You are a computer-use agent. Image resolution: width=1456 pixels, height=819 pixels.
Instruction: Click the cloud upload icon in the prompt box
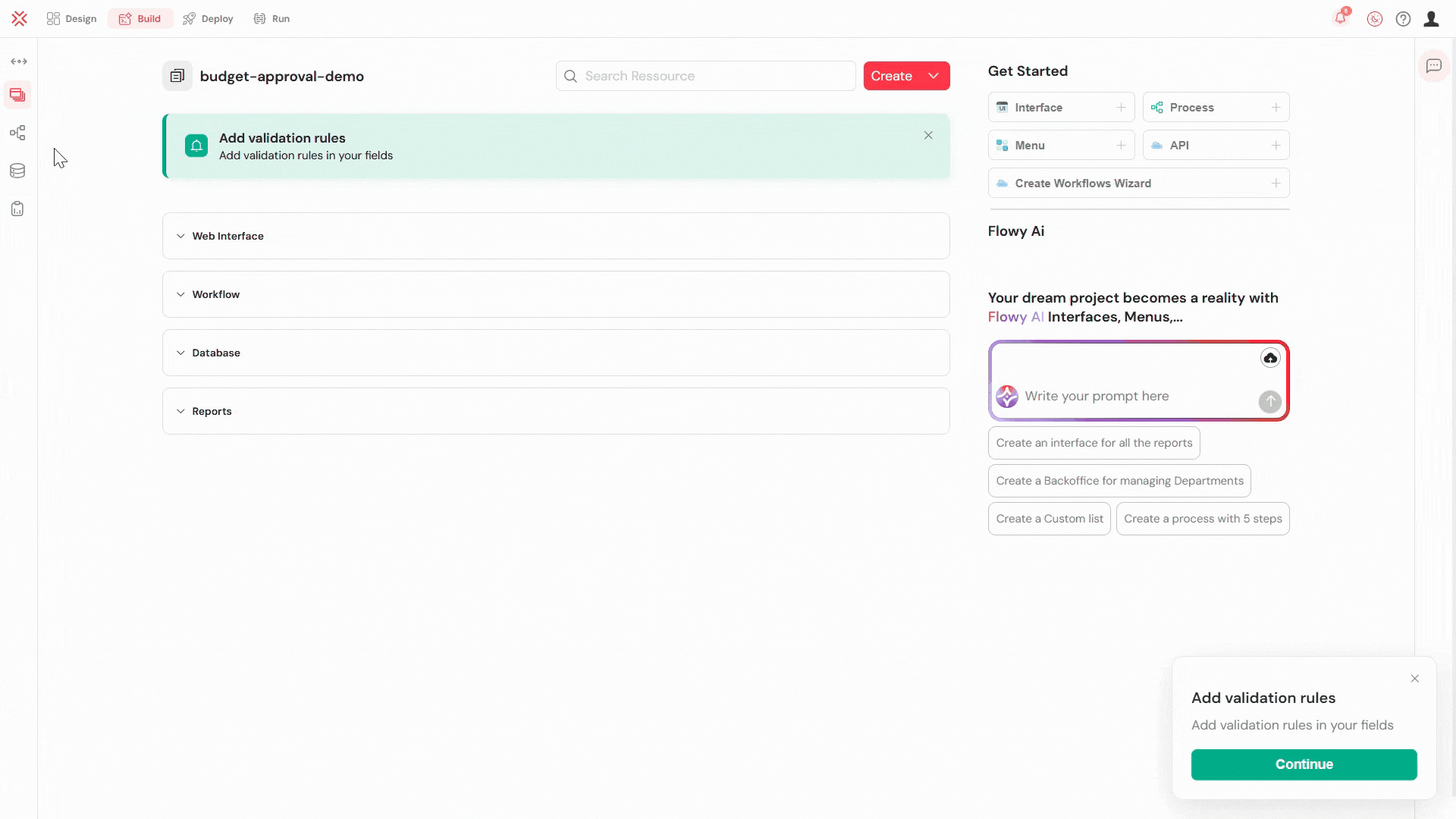pos(1269,357)
